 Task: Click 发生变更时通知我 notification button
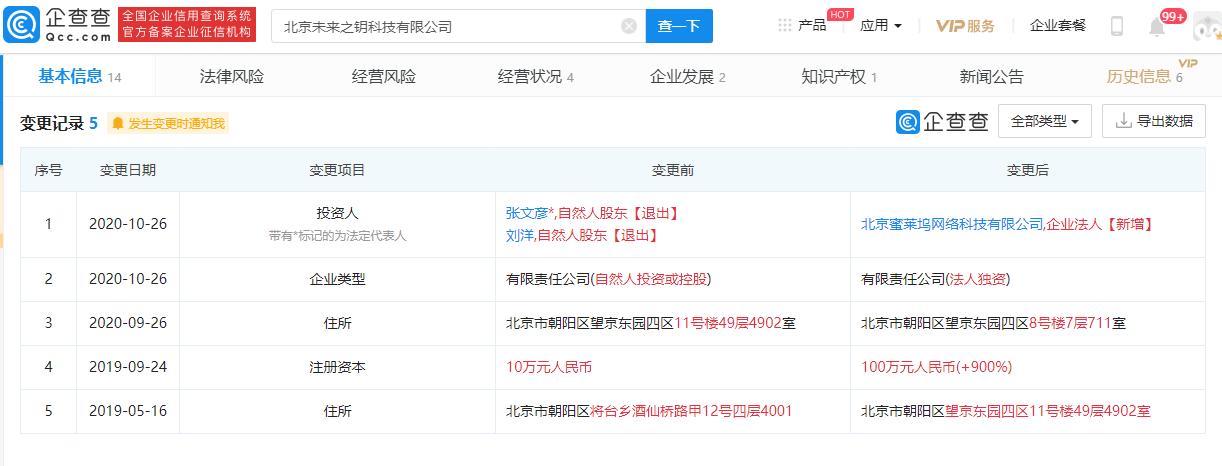pyautogui.click(x=169, y=123)
